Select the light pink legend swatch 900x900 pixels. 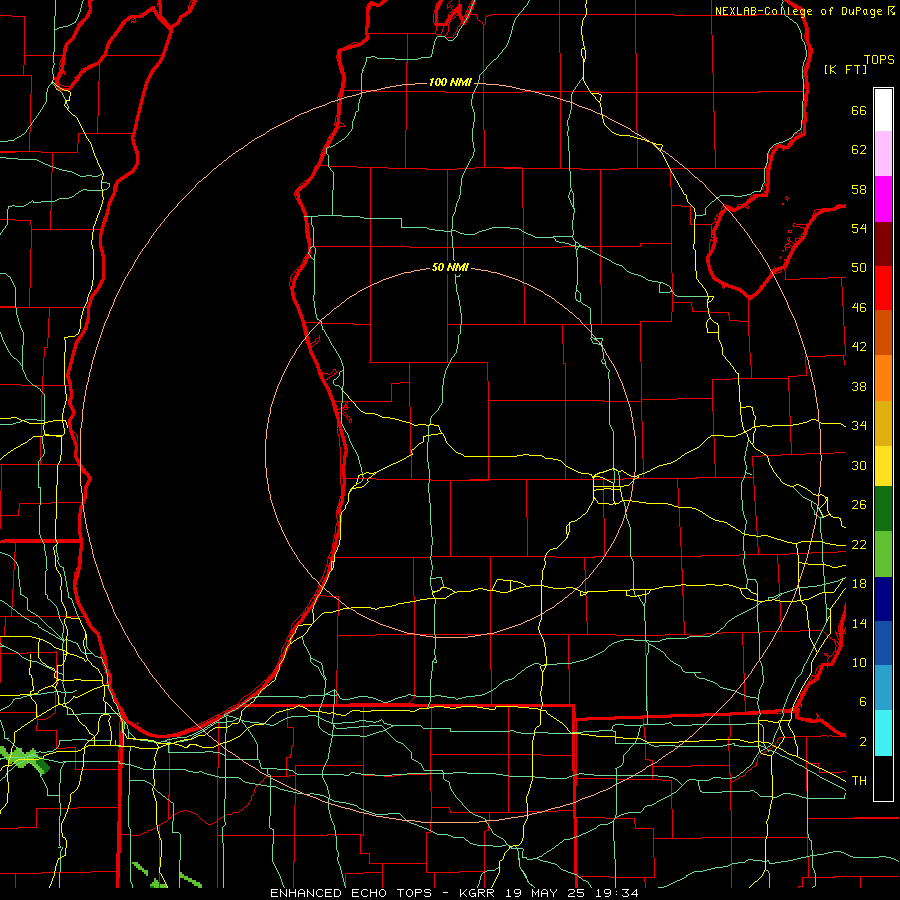[x=883, y=154]
